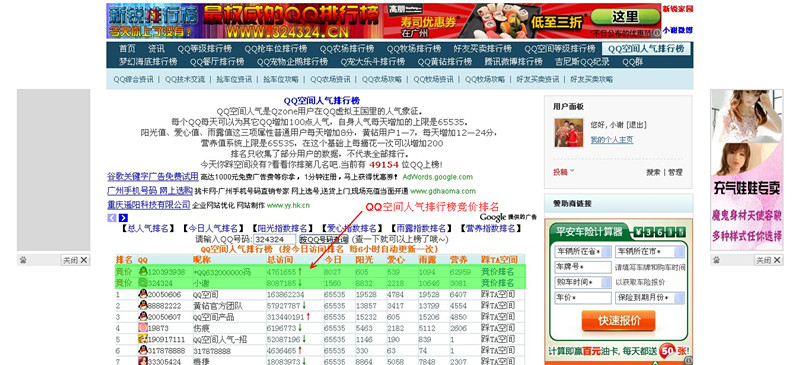Expand the 投稿 dropdown arrow
Image resolution: width=800 pixels, height=365 pixels.
572,171
